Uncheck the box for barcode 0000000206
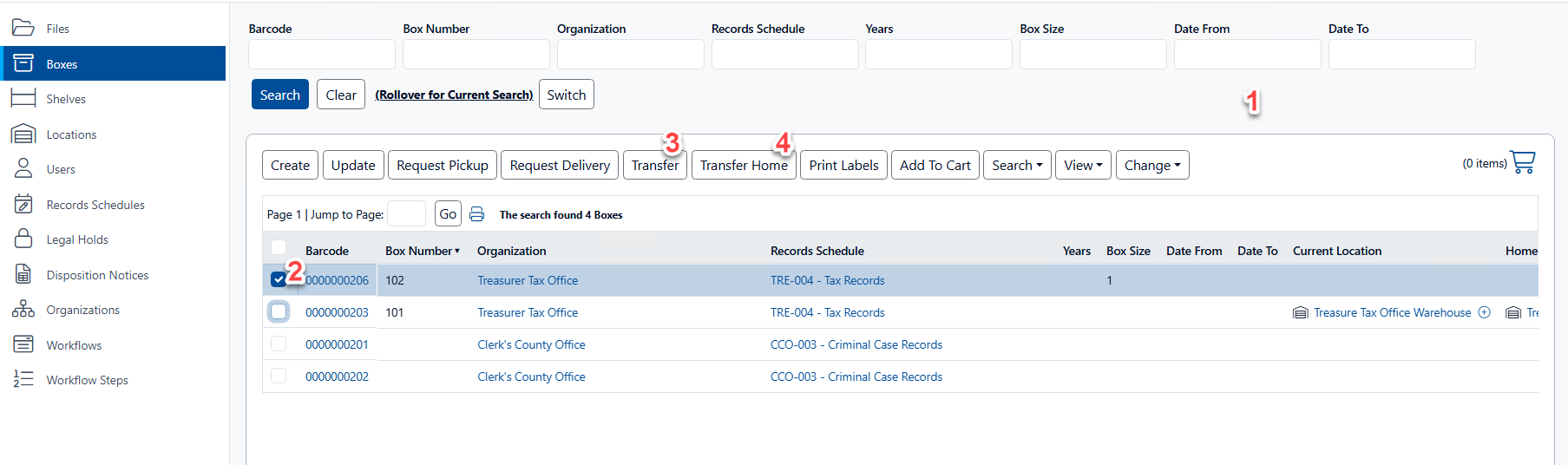Image resolution: width=1568 pixels, height=465 pixels. [278, 279]
